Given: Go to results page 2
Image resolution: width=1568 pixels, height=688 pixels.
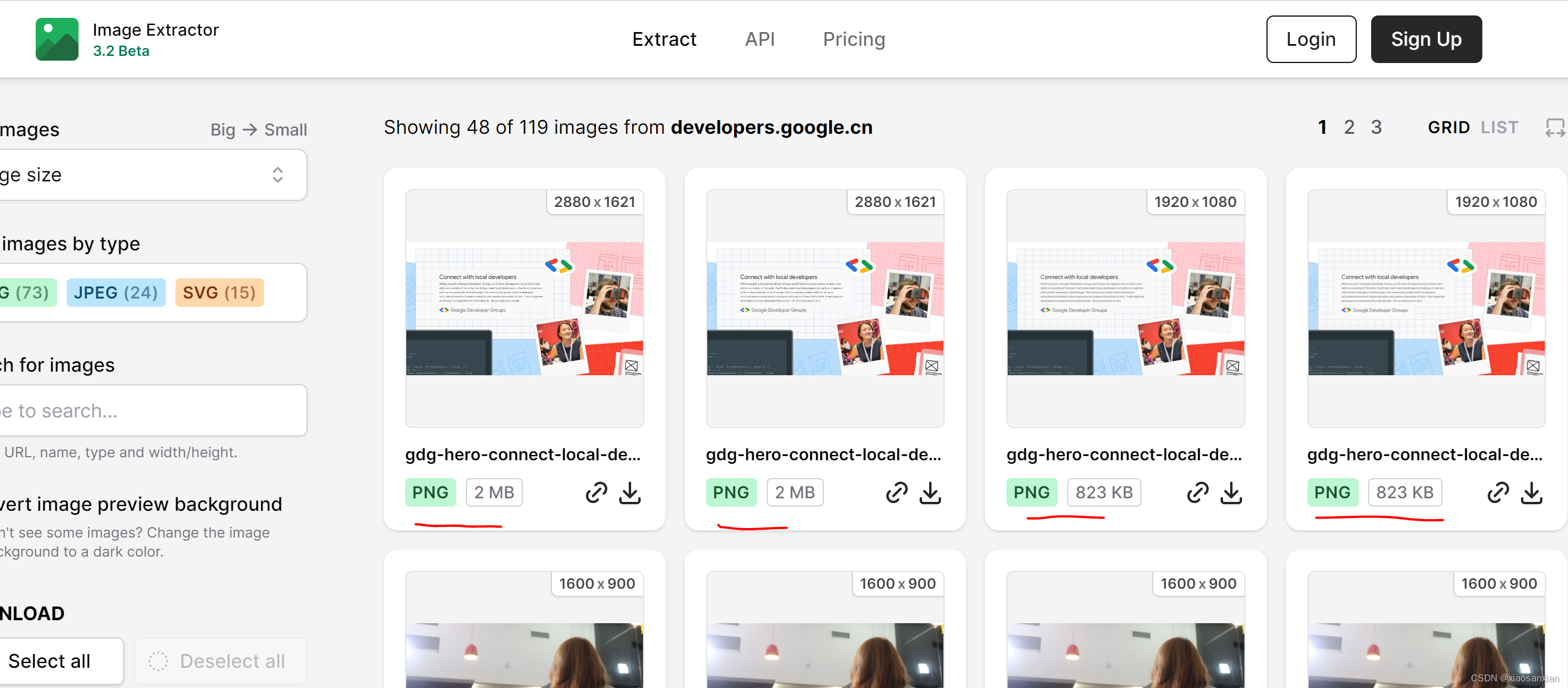Looking at the screenshot, I should coord(1349,128).
